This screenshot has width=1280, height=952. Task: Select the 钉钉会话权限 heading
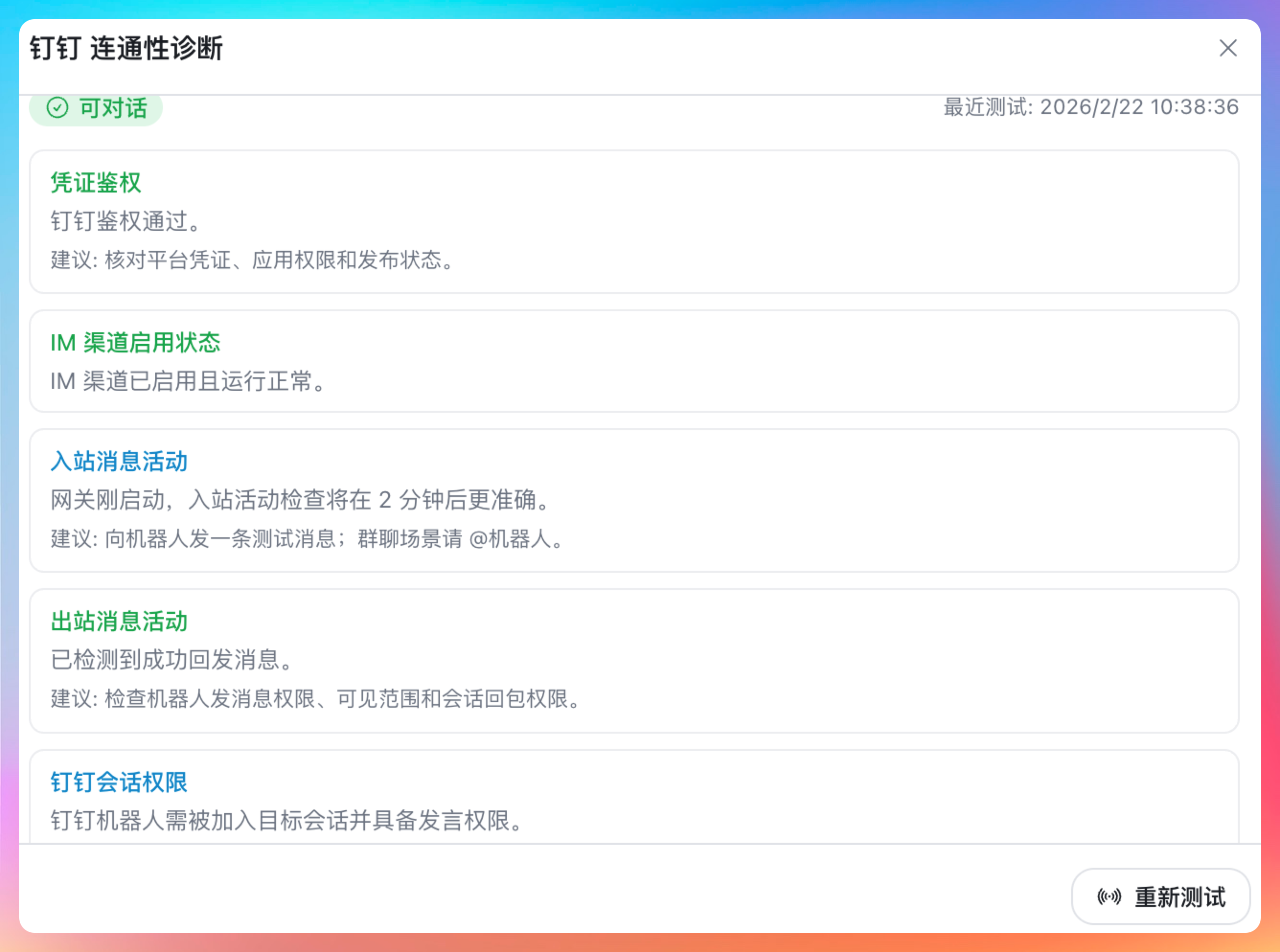coord(119,782)
